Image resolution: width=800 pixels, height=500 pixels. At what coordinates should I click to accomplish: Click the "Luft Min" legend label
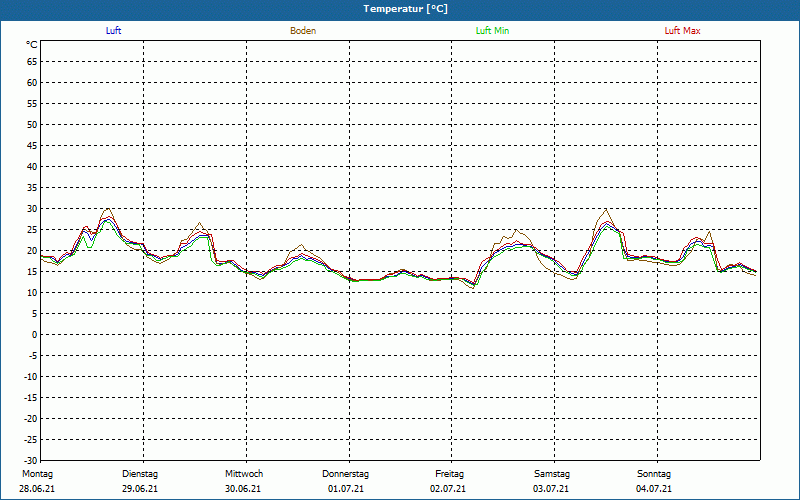492,31
